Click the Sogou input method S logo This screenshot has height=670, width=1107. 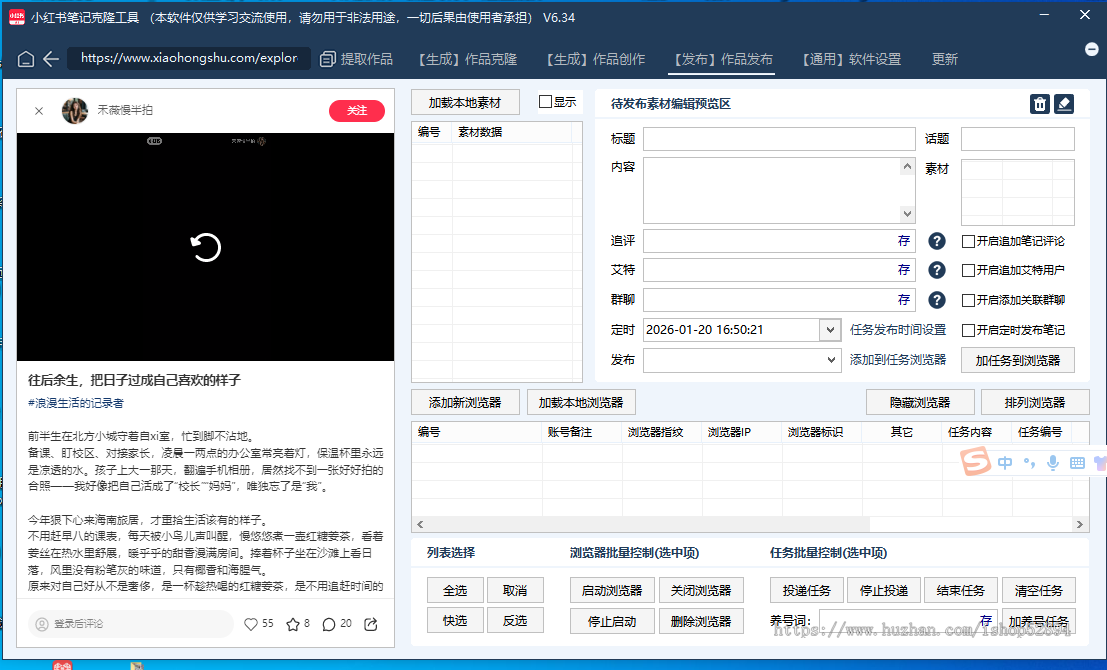(x=975, y=462)
